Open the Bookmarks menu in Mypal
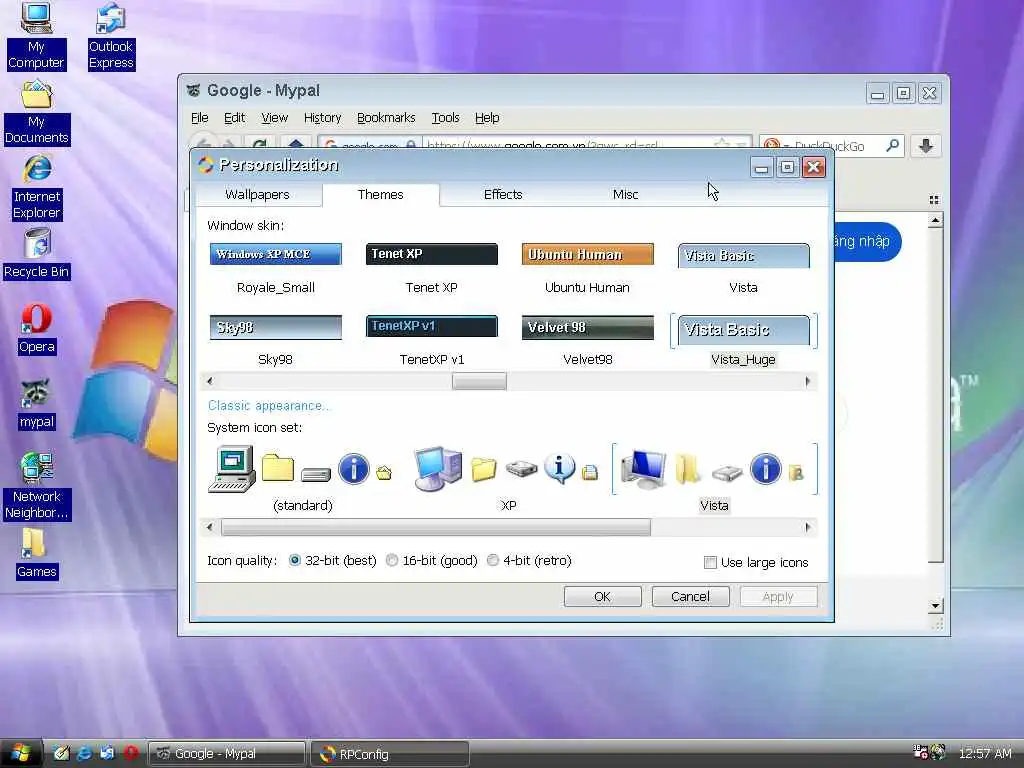 tap(386, 118)
